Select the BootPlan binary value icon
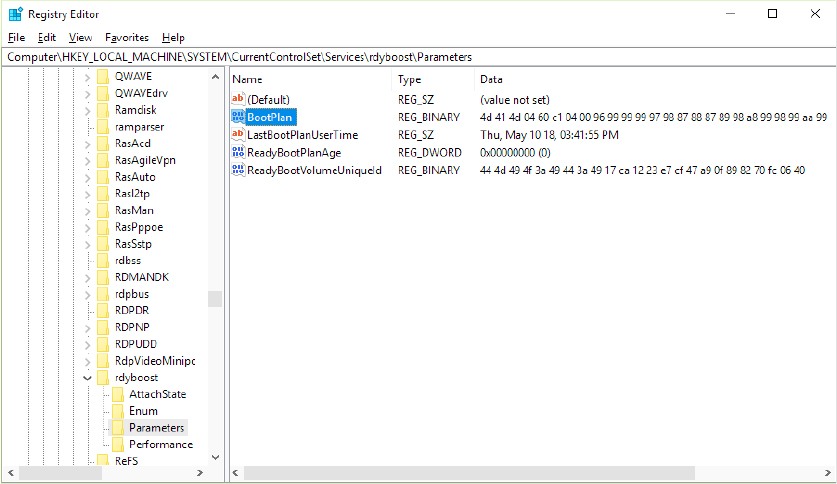837x484 pixels. 238,118
